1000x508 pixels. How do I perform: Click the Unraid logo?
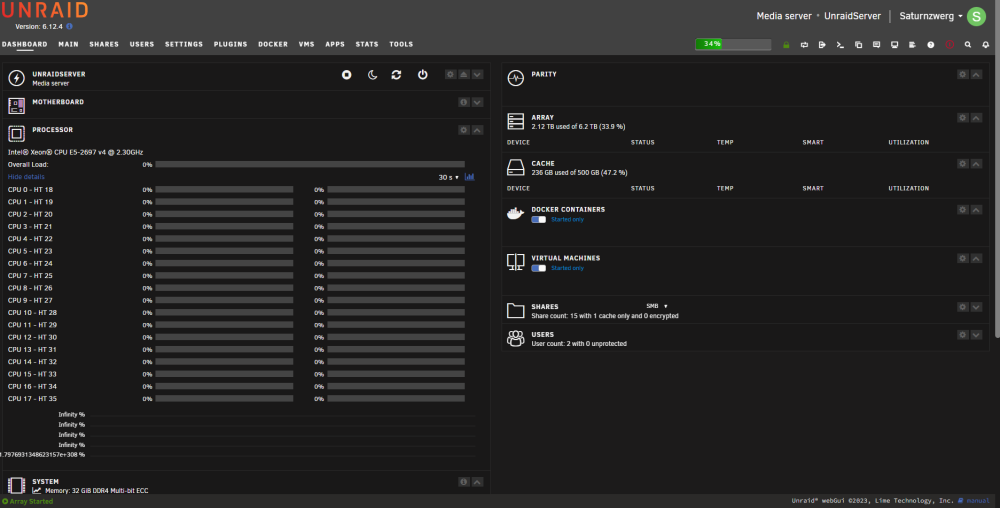45,10
